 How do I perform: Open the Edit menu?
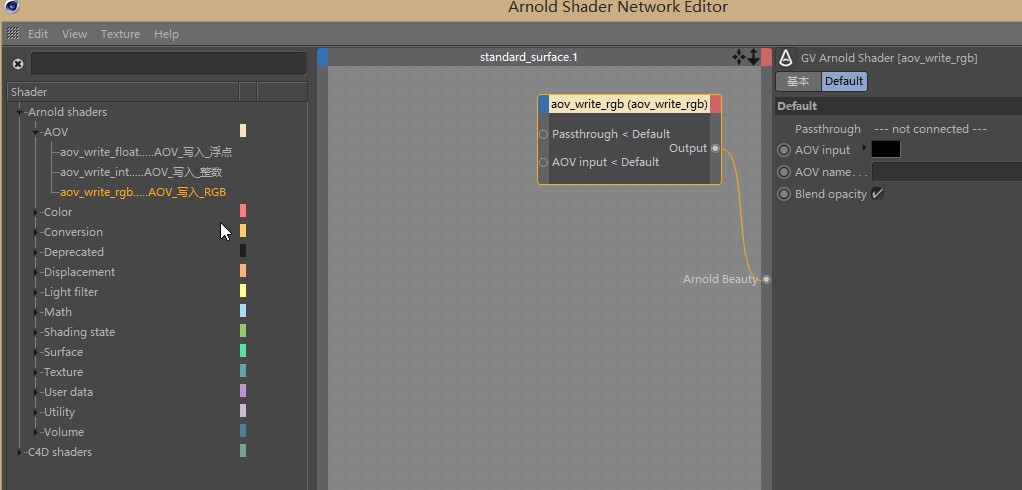(x=38, y=34)
